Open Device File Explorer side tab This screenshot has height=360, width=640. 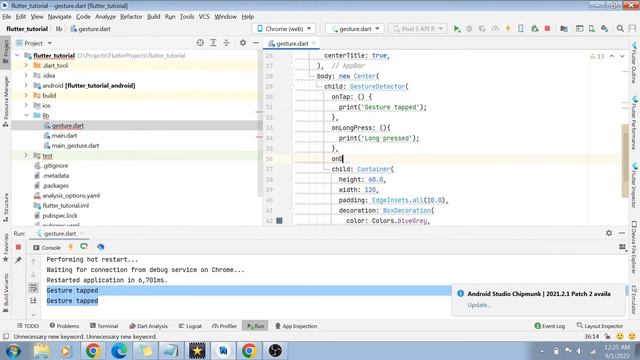634,247
